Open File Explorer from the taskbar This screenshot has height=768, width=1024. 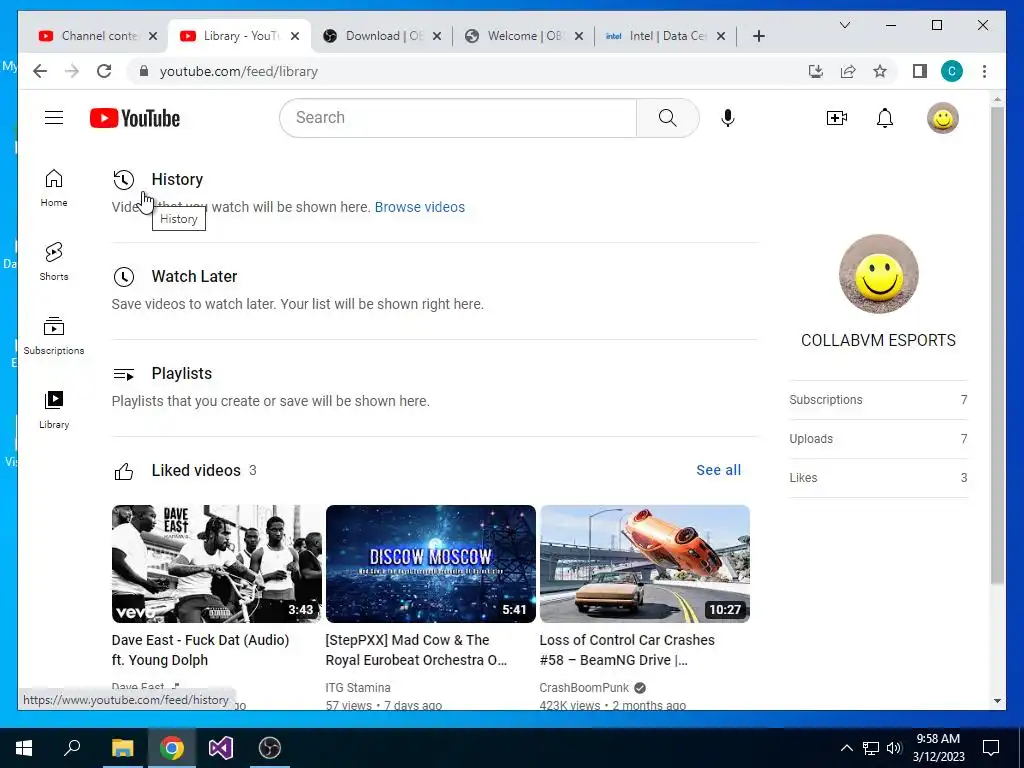[122, 748]
